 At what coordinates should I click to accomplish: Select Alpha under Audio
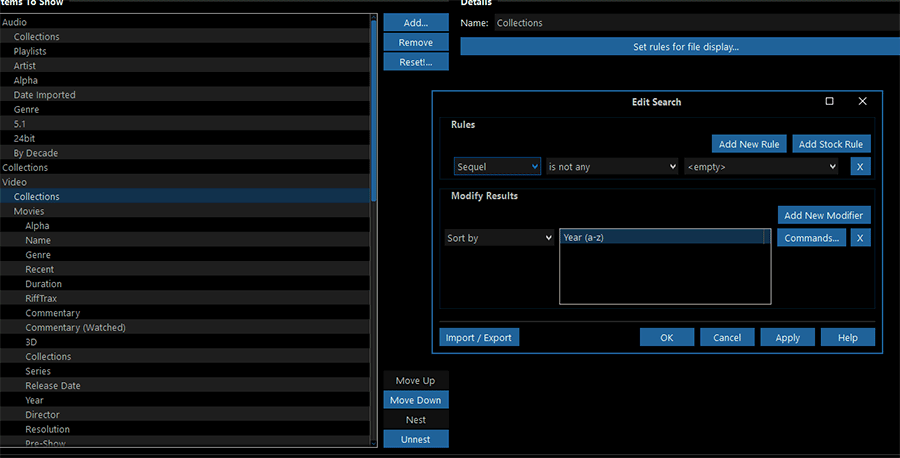tap(185, 80)
